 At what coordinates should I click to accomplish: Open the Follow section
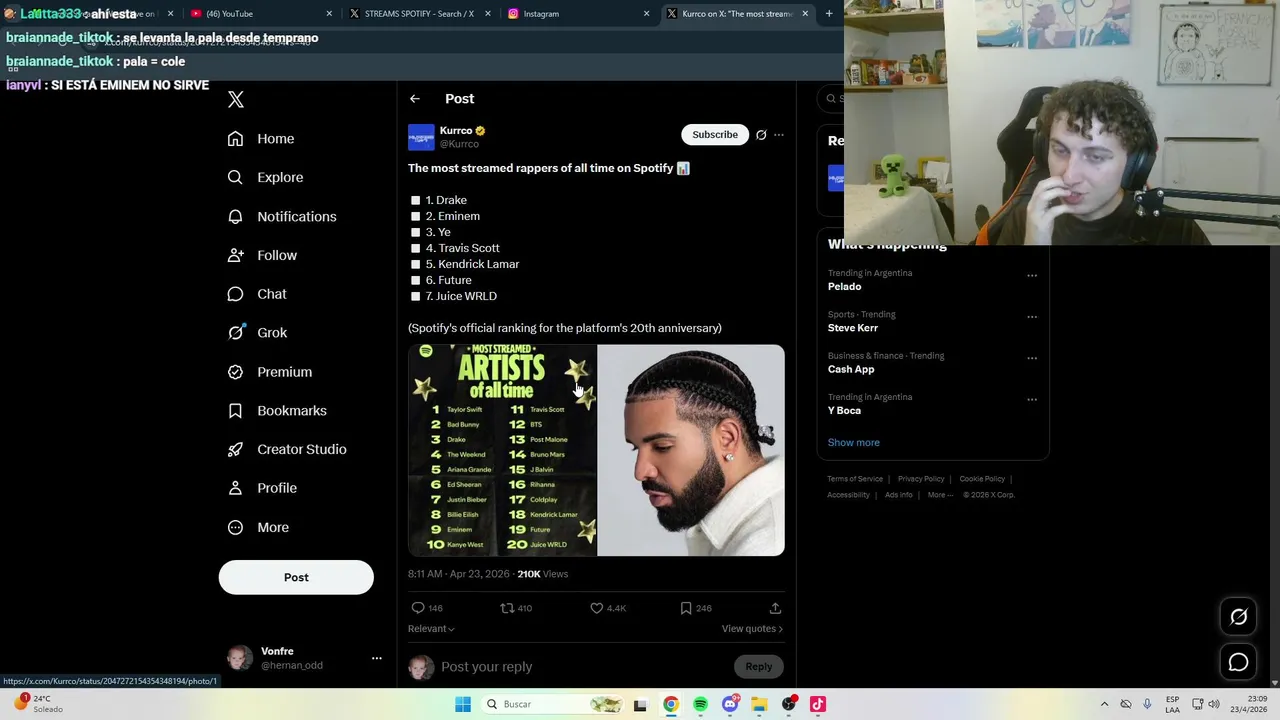coord(262,255)
